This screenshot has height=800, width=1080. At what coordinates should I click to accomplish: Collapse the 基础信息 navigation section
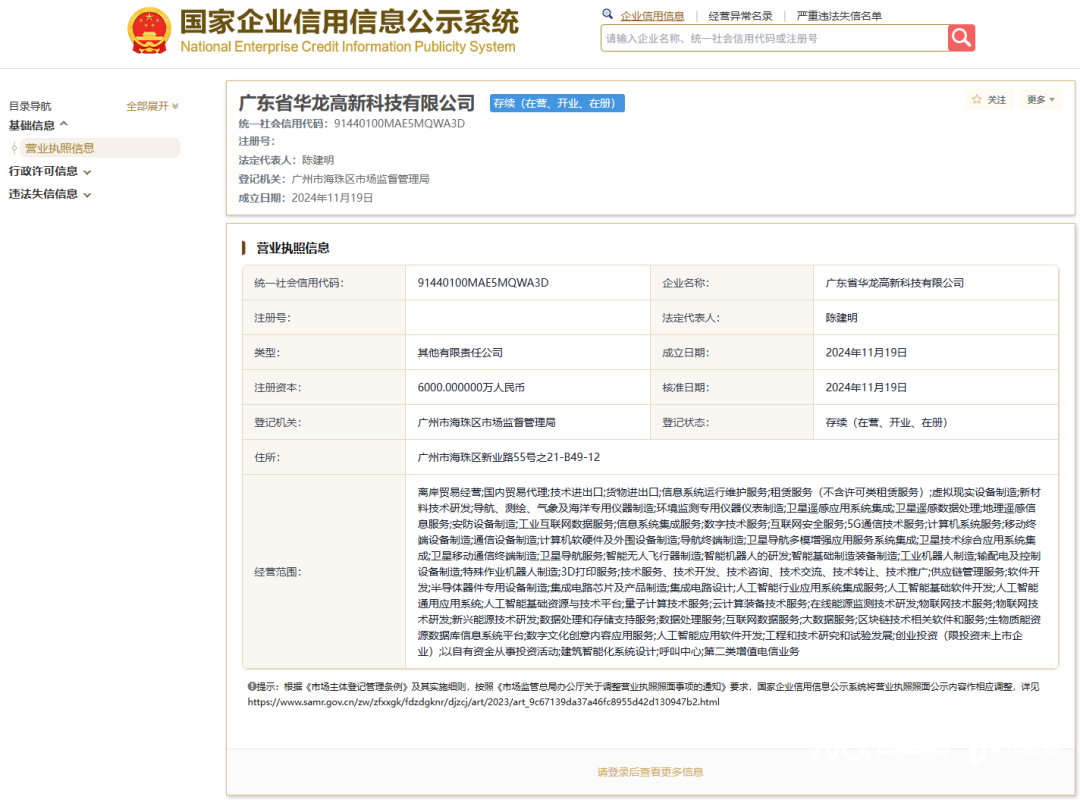38,125
